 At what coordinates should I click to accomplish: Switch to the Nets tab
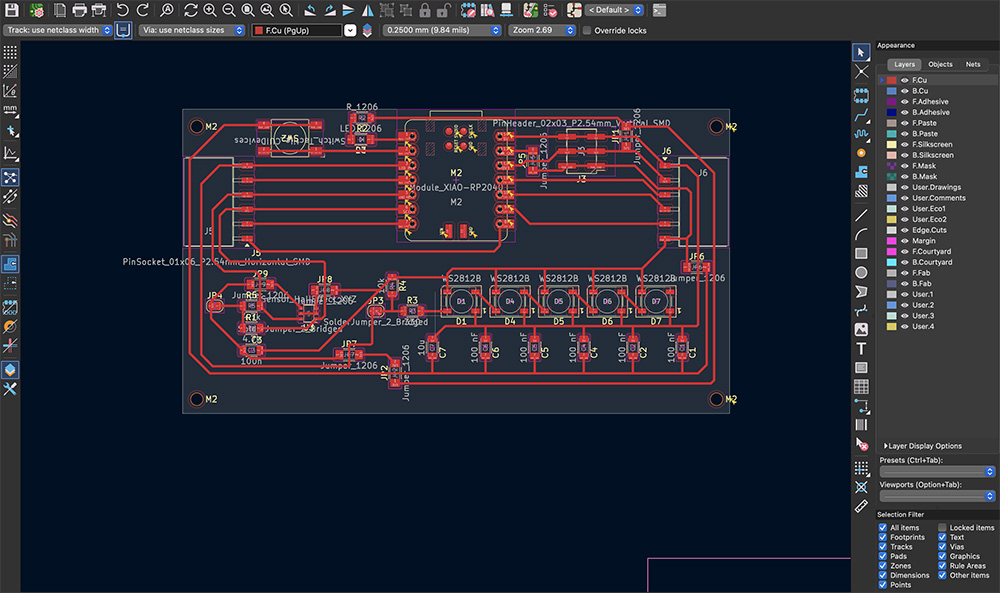pyautogui.click(x=973, y=64)
